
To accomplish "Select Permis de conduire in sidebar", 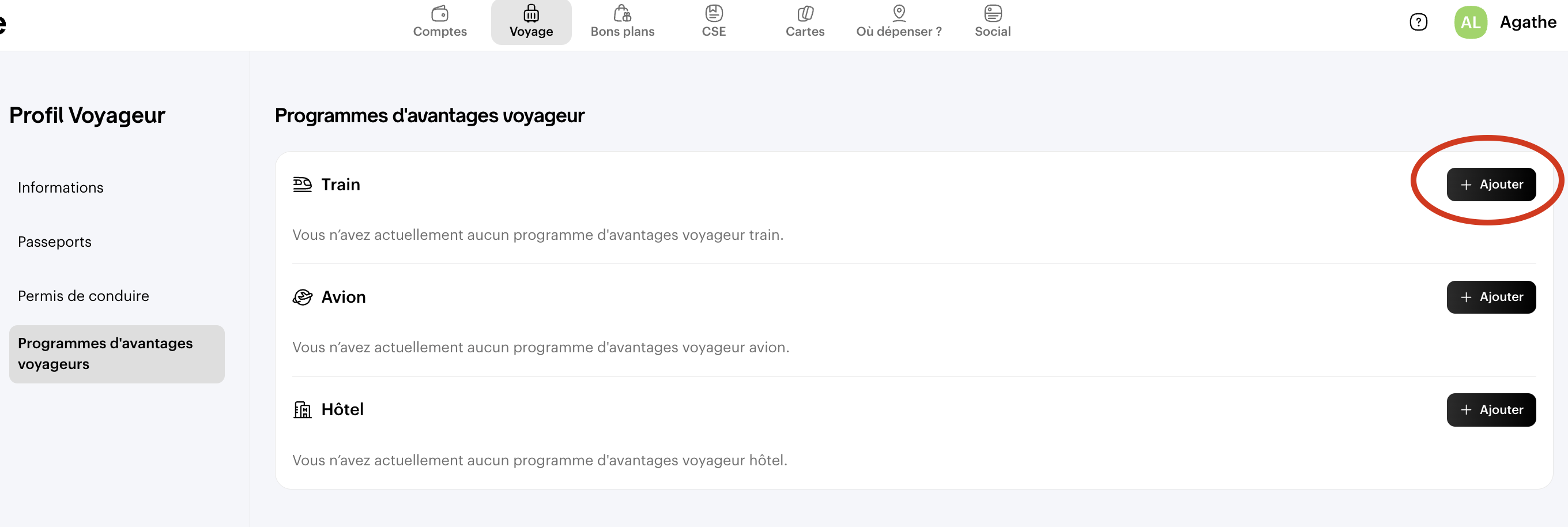I will 83,296.
